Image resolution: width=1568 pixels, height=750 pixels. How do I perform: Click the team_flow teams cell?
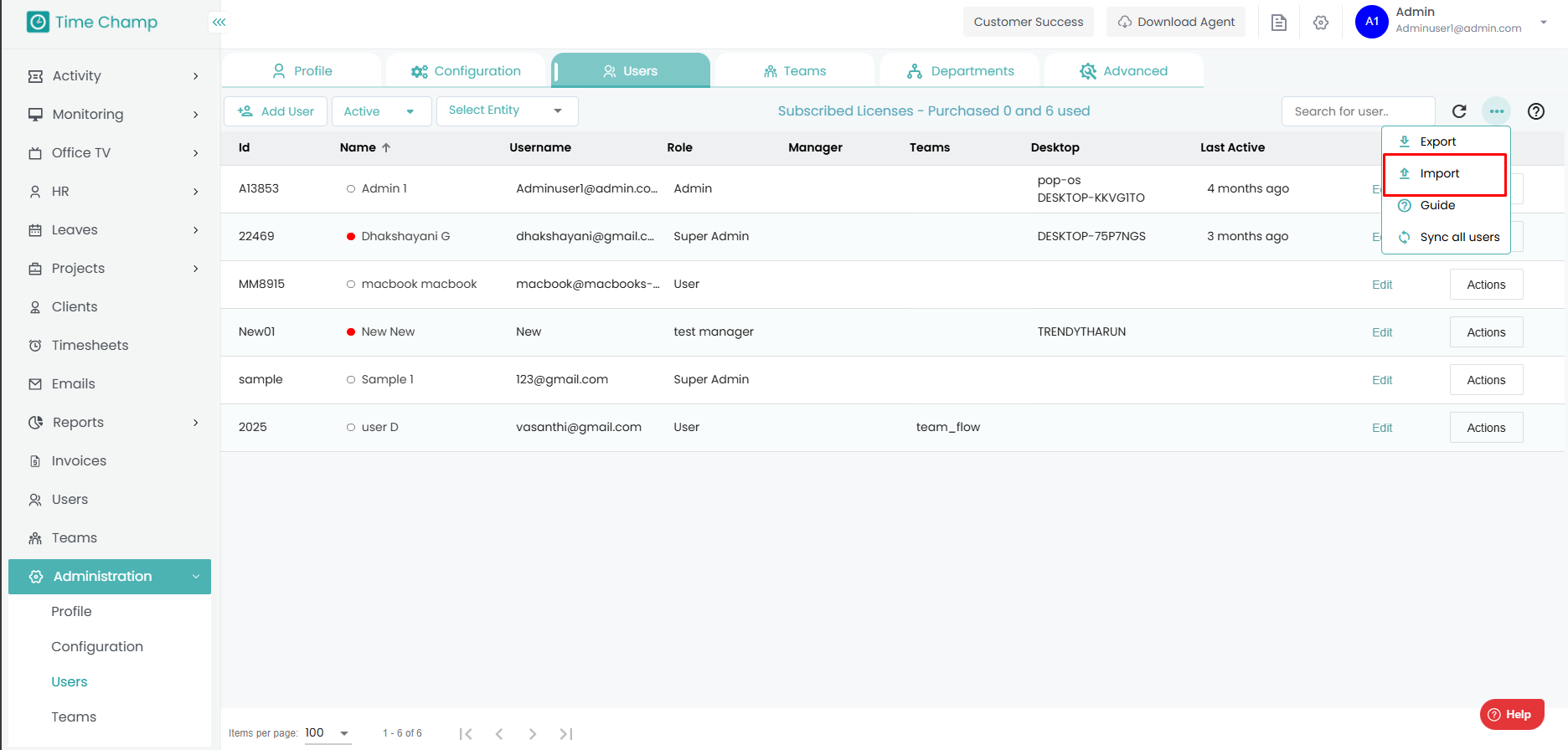(x=948, y=427)
